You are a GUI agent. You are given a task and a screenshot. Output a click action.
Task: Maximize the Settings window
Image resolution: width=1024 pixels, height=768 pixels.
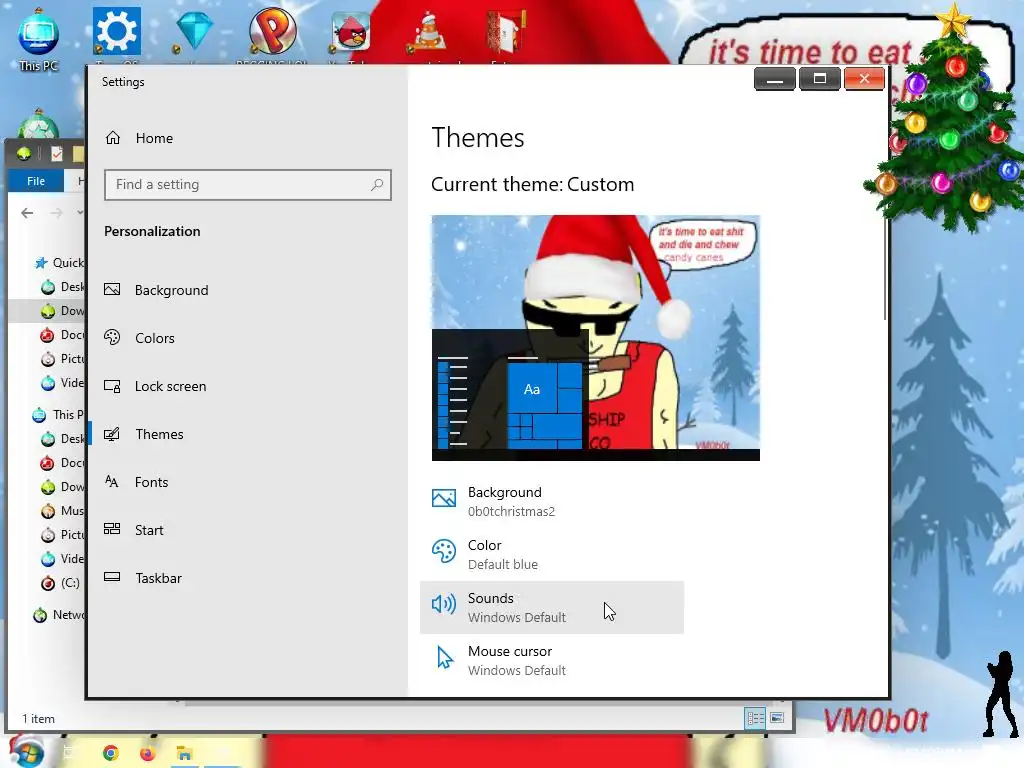click(820, 79)
